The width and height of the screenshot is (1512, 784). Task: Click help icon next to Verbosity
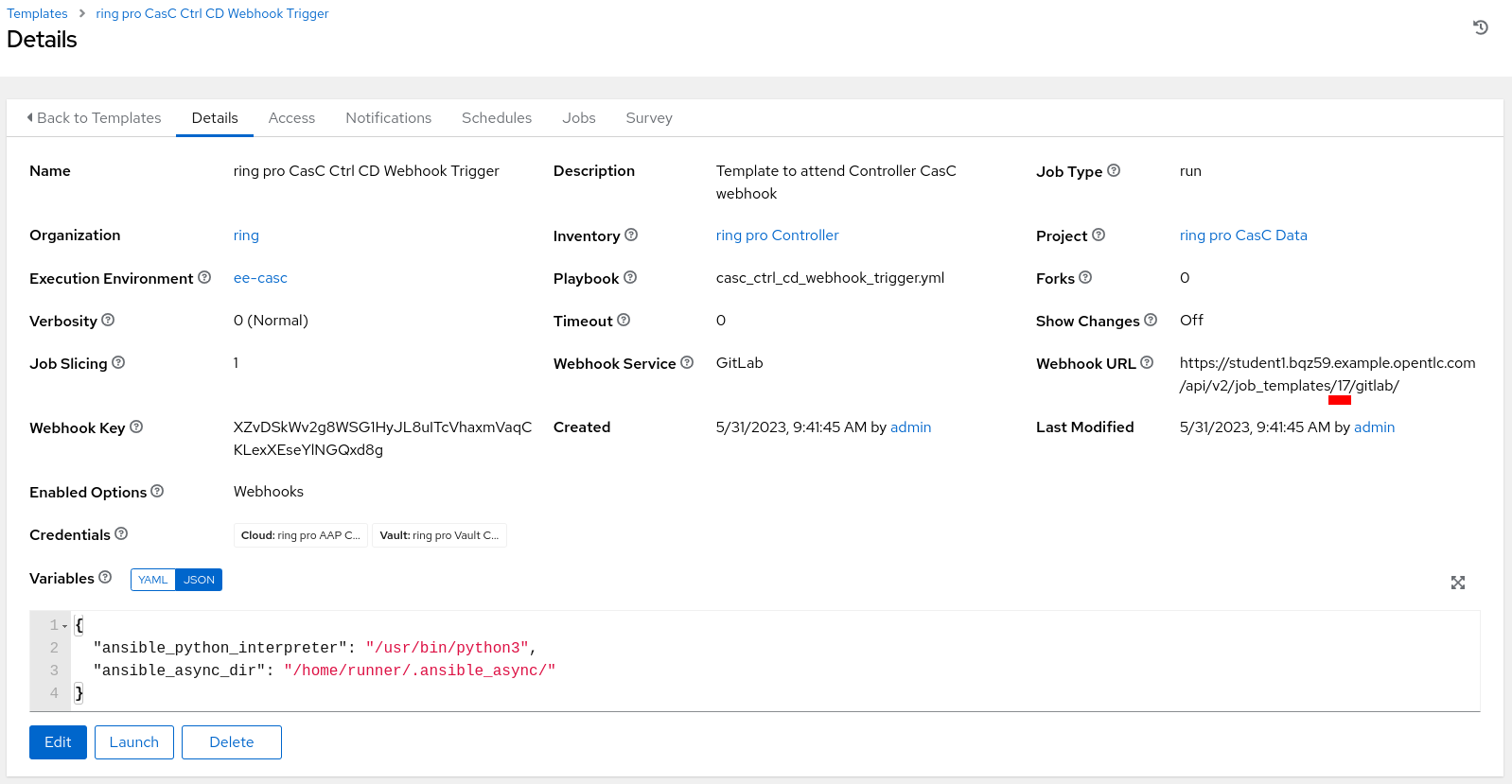108,320
